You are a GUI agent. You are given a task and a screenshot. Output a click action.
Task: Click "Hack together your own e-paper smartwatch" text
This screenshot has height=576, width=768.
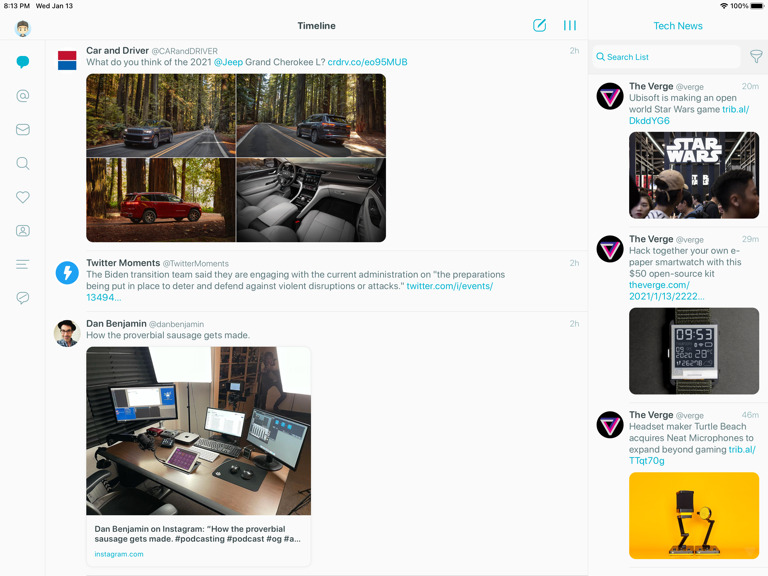coord(685,262)
